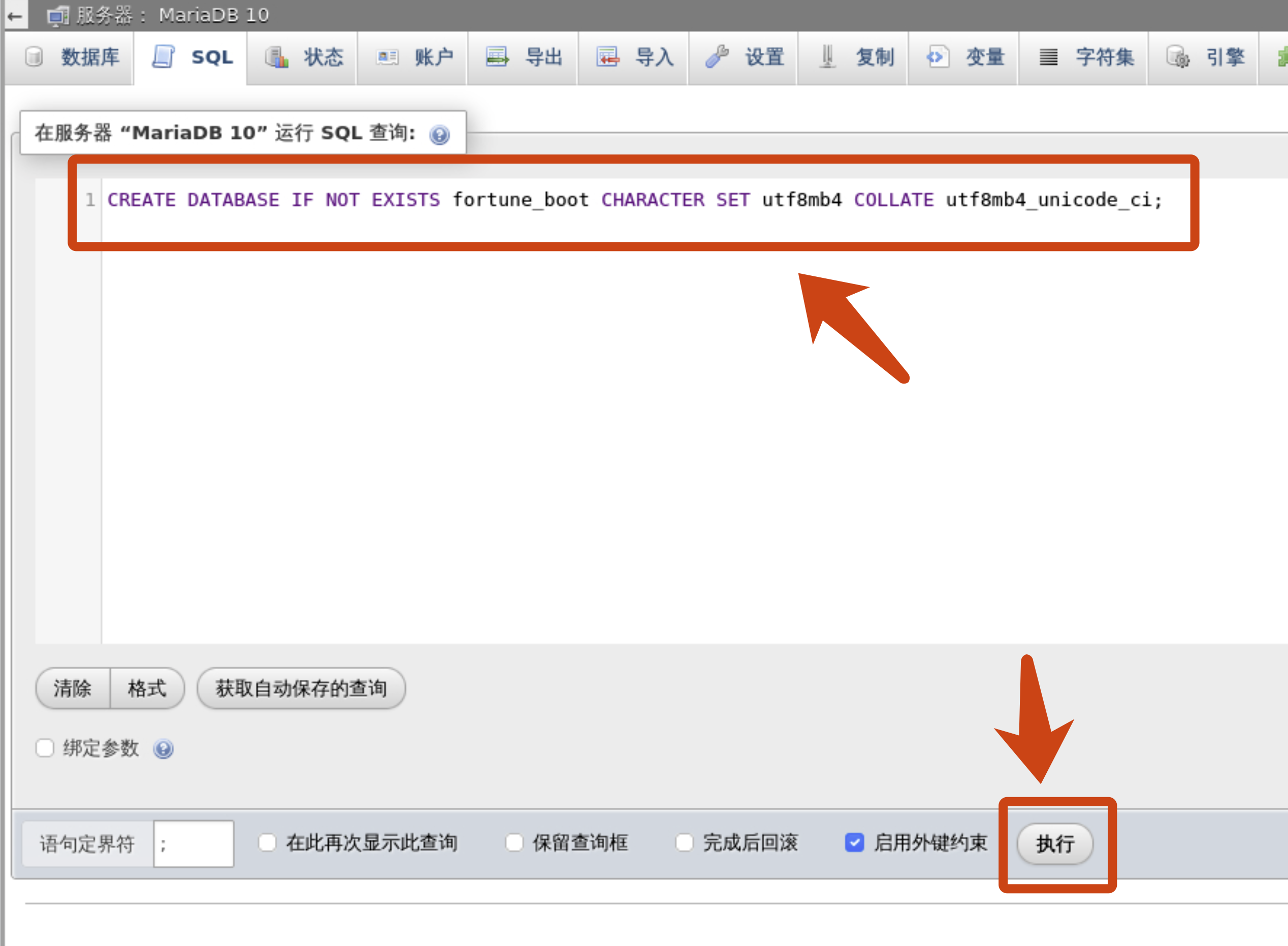Click the 导出 export icon

(496, 57)
